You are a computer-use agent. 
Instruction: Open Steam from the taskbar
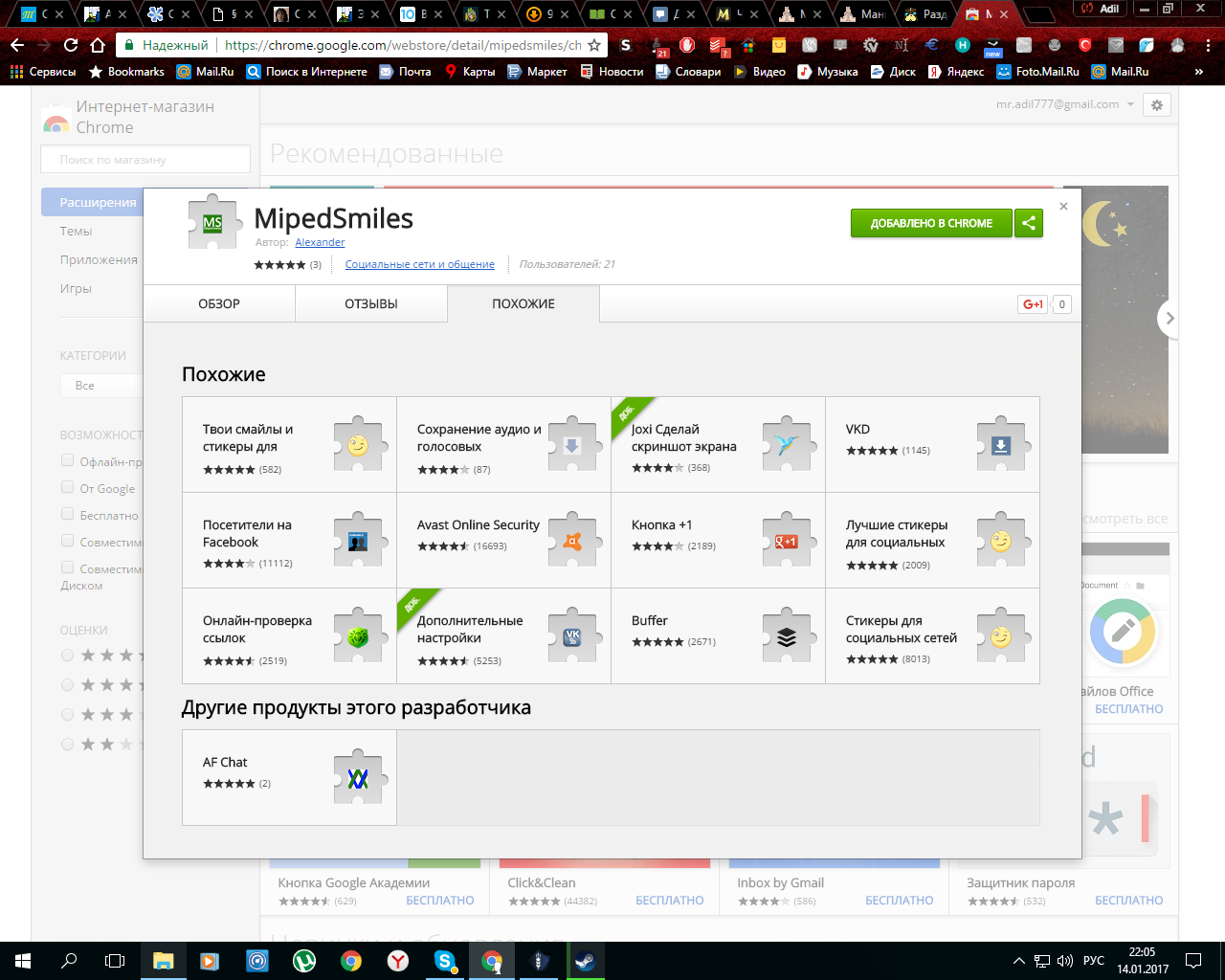coord(586,961)
